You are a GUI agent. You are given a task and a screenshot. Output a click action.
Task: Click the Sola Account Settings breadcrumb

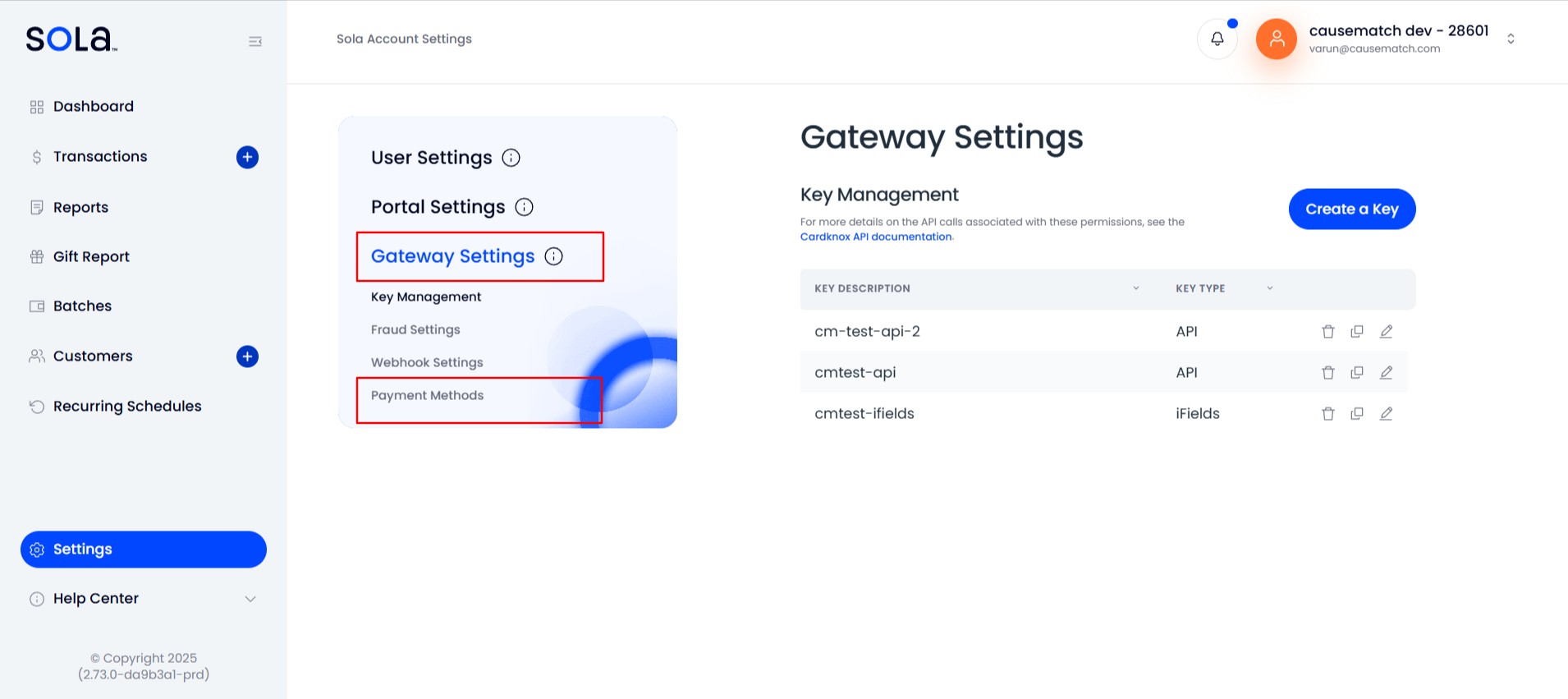(404, 39)
